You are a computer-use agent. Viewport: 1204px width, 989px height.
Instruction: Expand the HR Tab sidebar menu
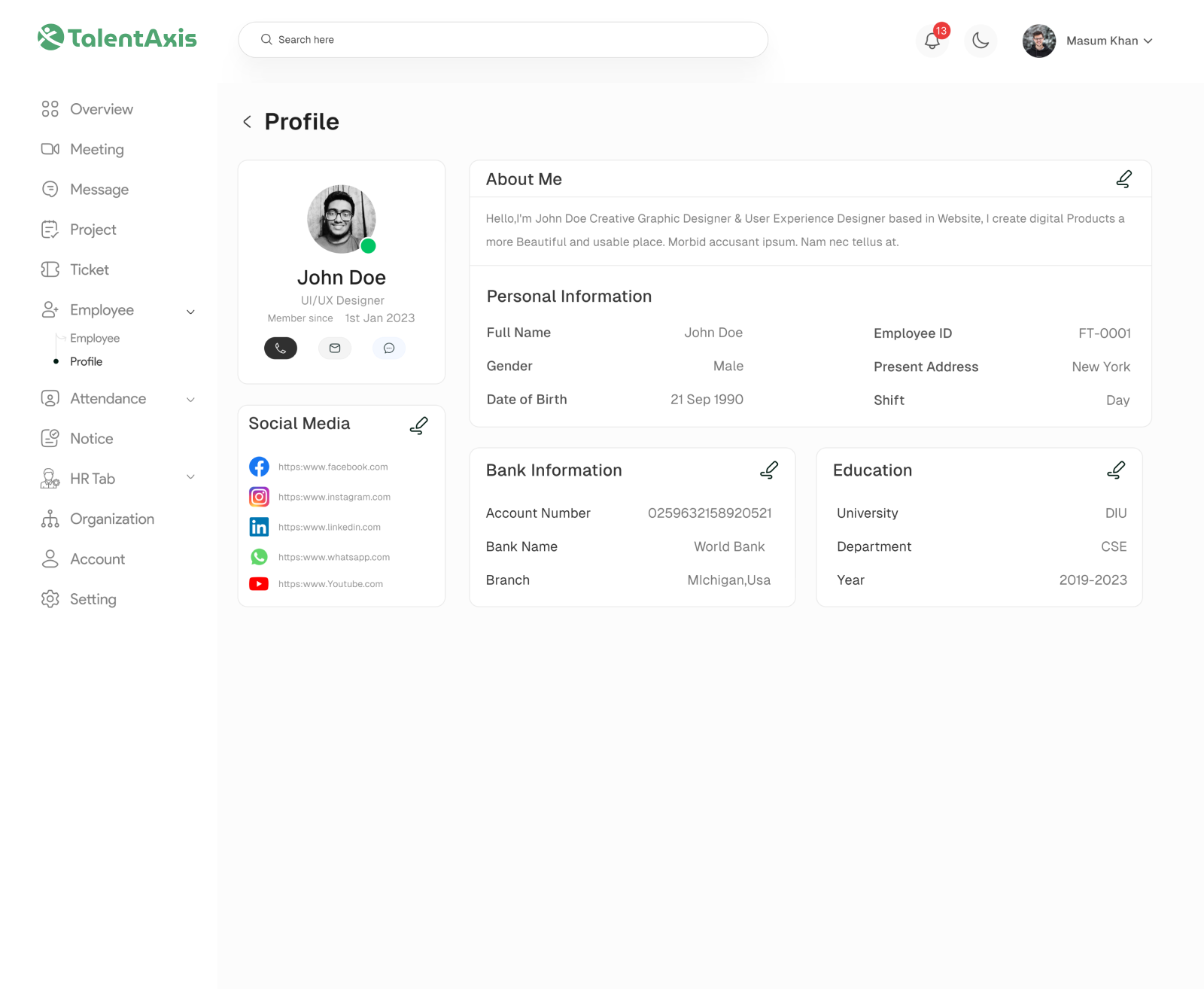click(x=190, y=477)
